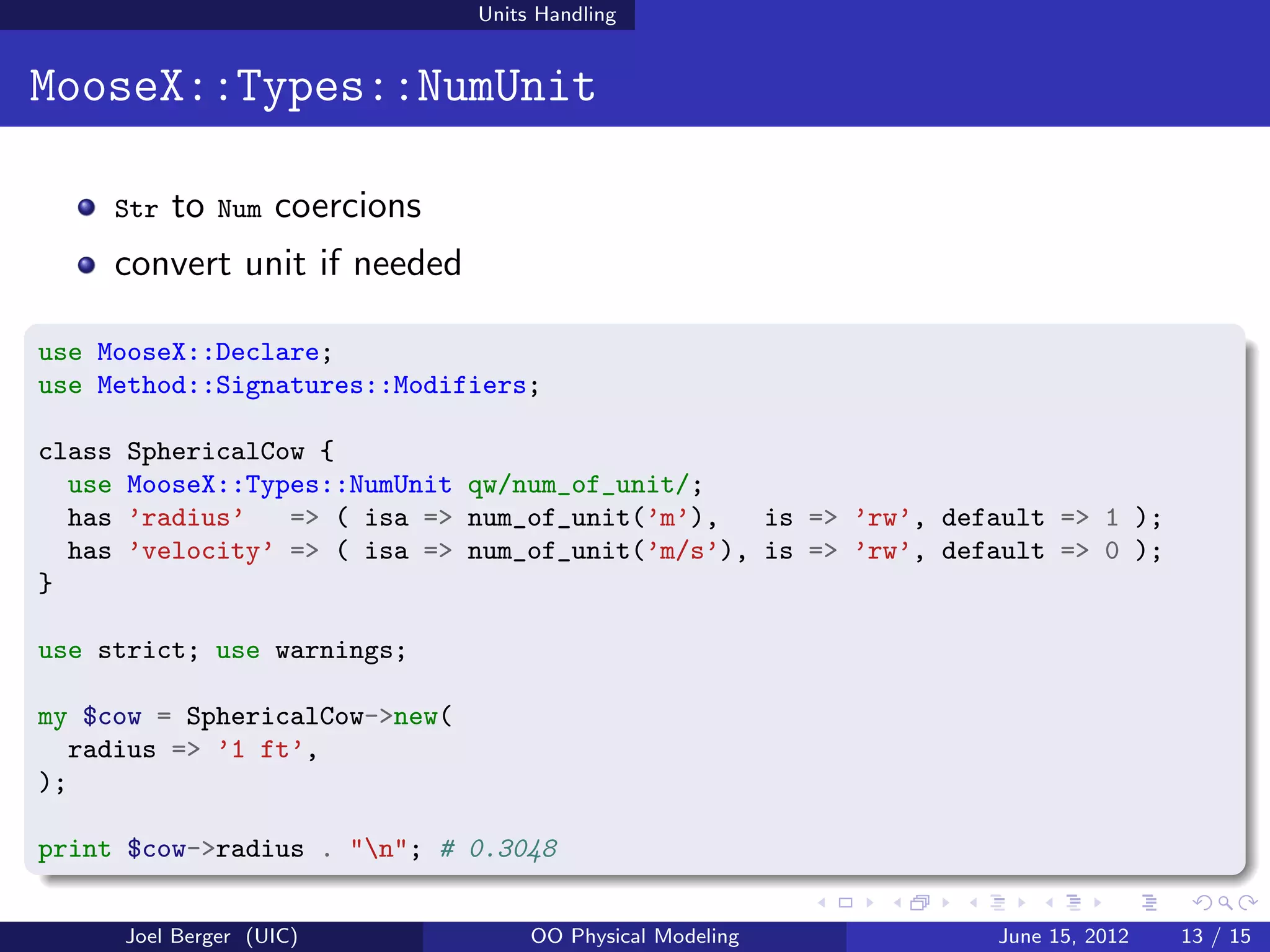The height and width of the screenshot is (952, 1270).
Task: Click the slide rectangle navigation icon
Action: (845, 903)
